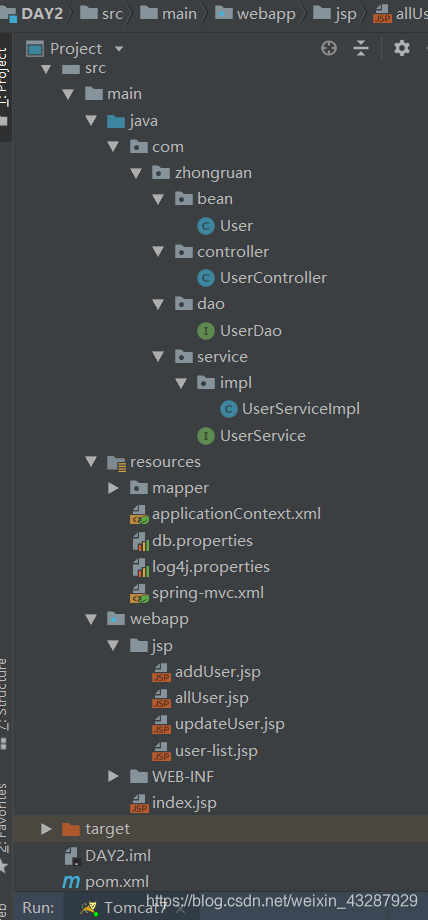428x920 pixels.
Task: Click user-list.jsp file icon
Action: point(161,751)
